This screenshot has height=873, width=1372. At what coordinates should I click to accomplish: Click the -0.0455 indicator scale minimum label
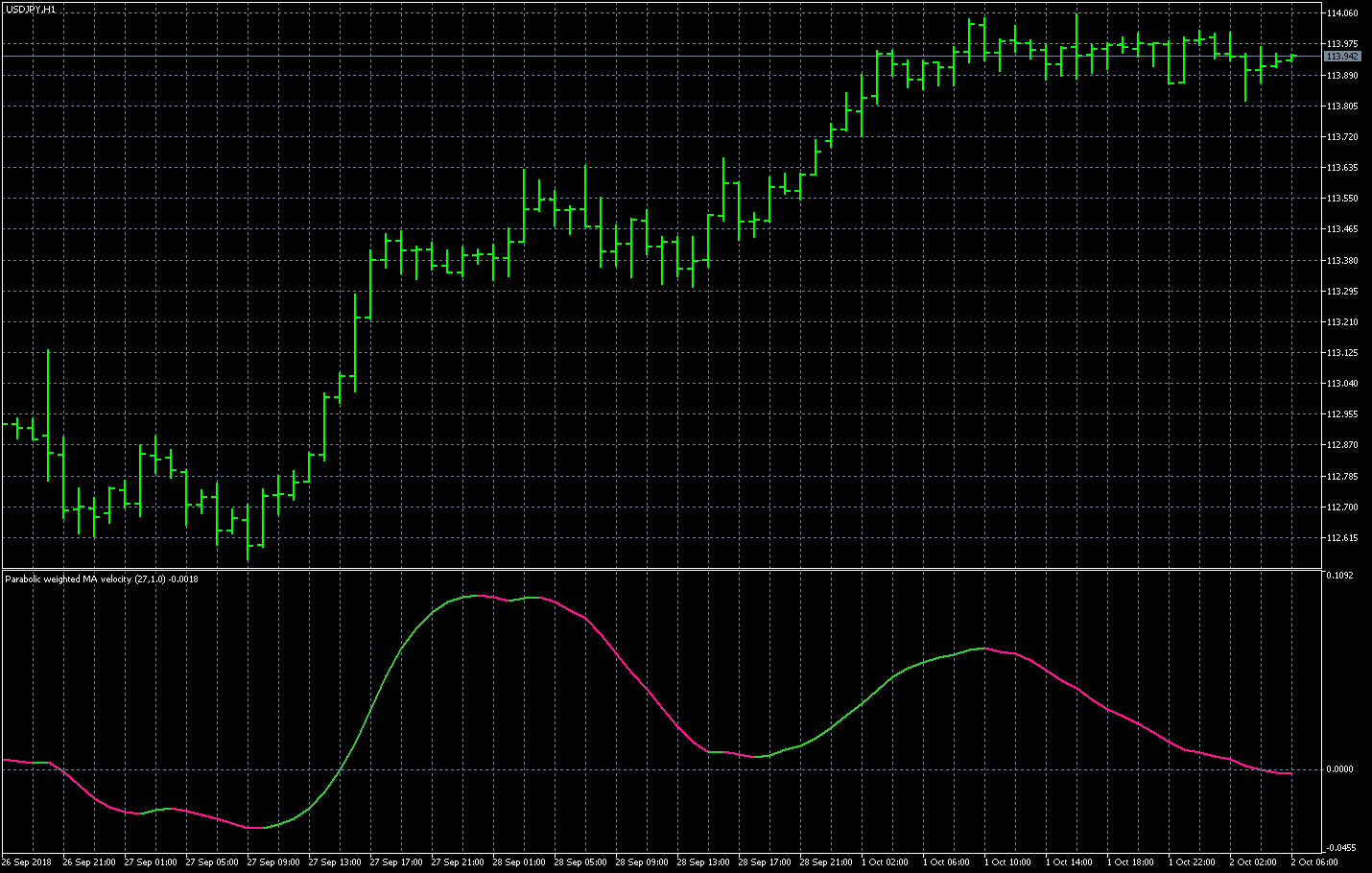1340,848
